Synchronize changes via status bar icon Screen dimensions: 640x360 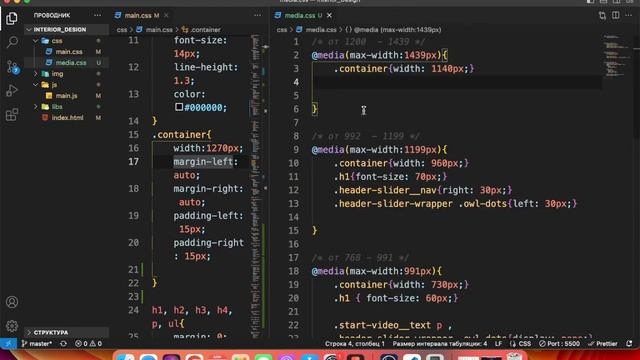pyautogui.click(x=63, y=344)
